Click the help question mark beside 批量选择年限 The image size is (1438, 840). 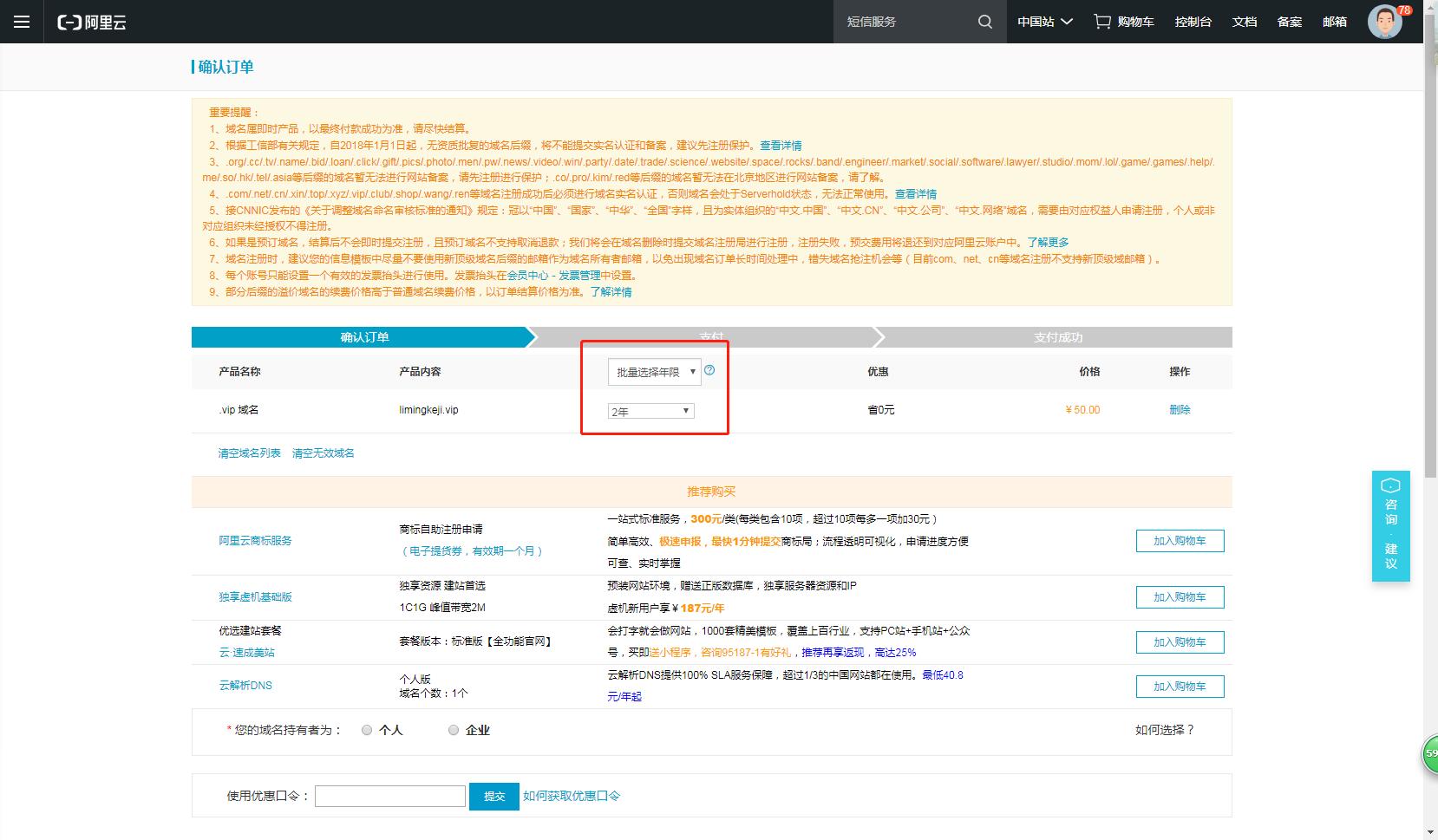coord(709,370)
